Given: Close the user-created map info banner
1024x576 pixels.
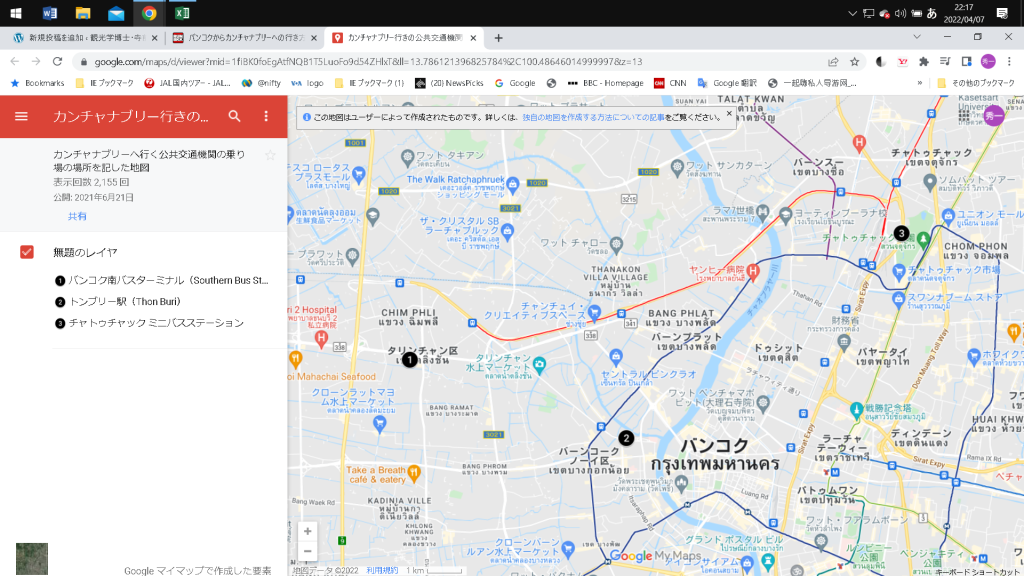Looking at the screenshot, I should click(x=729, y=114).
